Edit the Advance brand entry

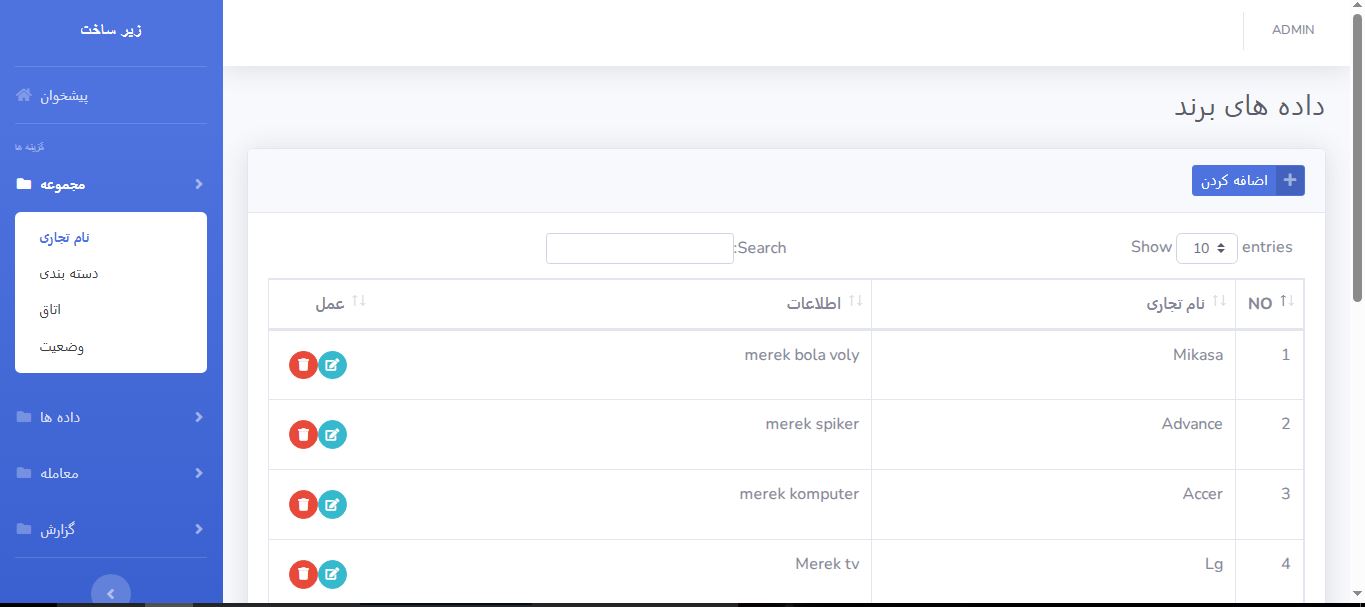pos(333,435)
